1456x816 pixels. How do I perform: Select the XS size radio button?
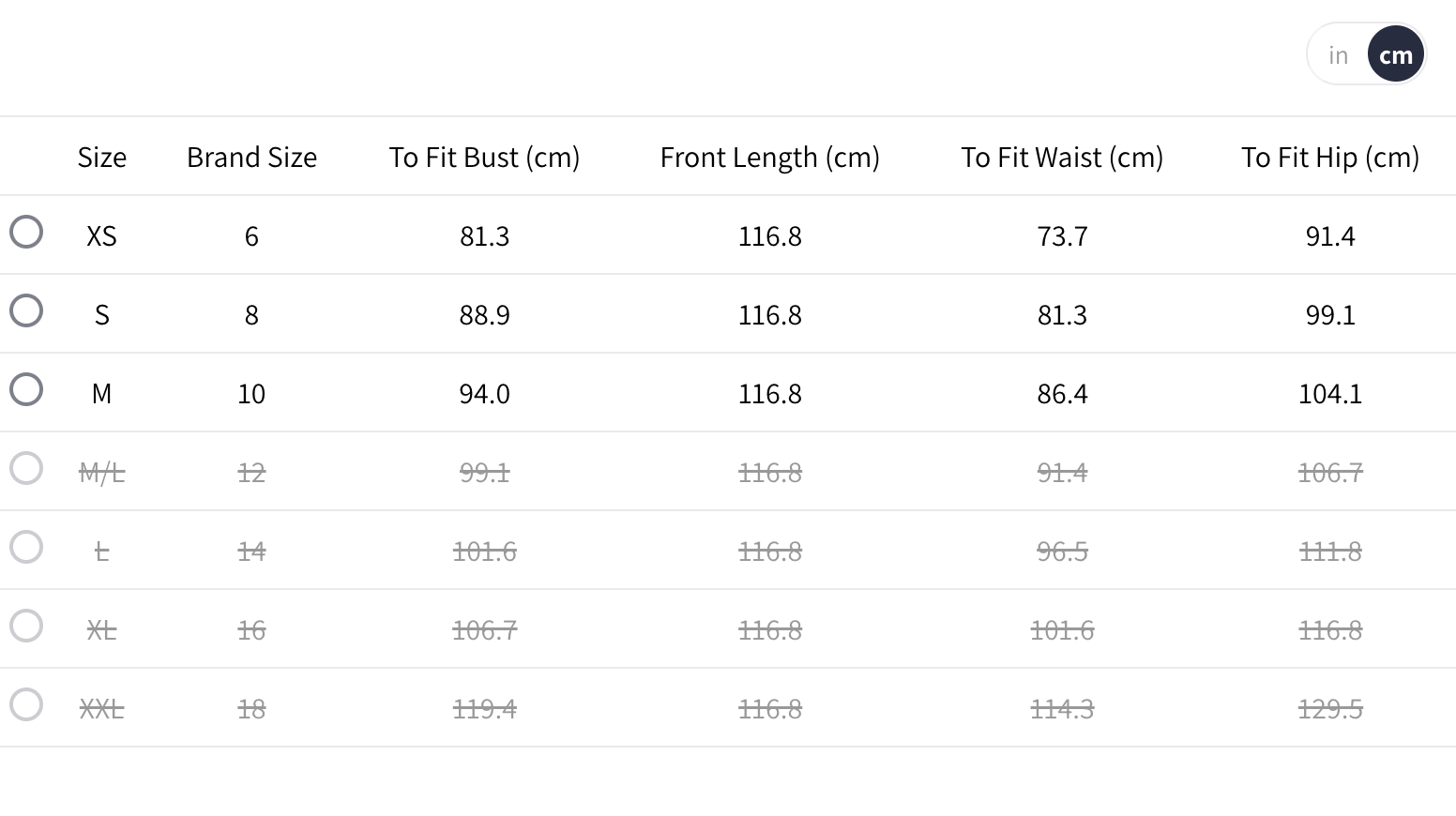26,232
